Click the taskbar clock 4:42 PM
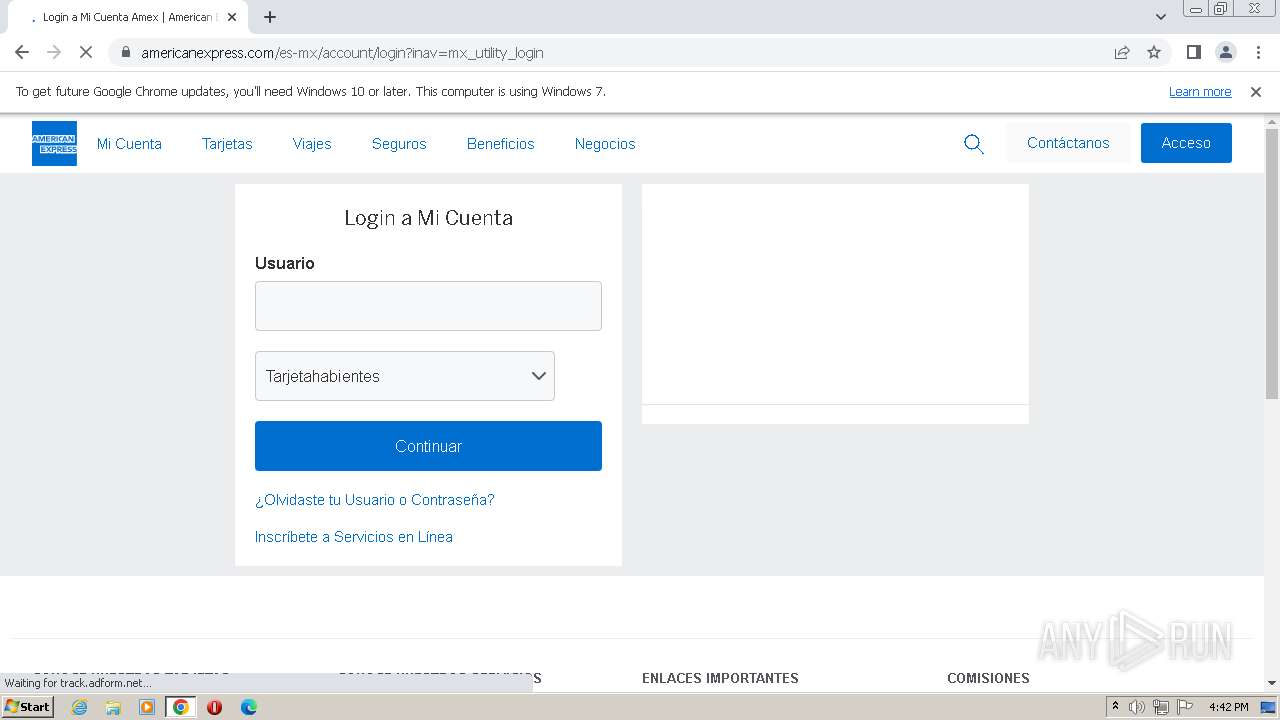Image resolution: width=1280 pixels, height=720 pixels. coord(1229,707)
